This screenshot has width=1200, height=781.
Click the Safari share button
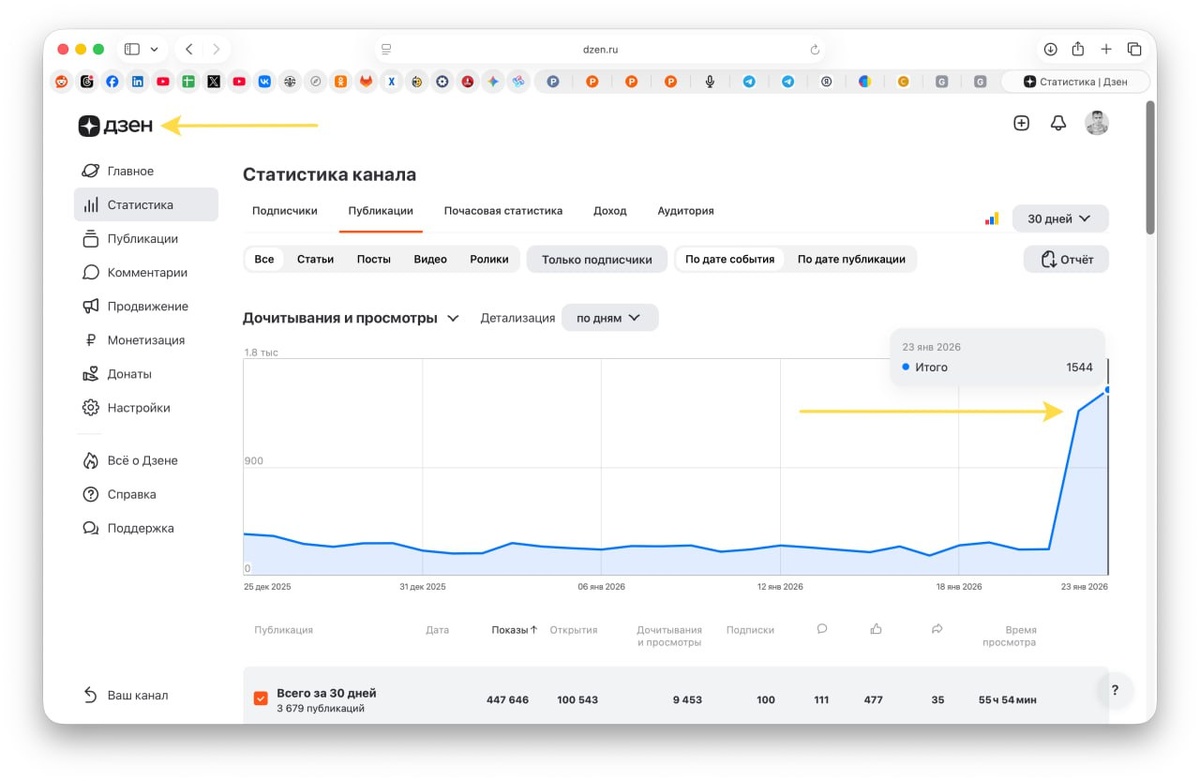(1078, 49)
